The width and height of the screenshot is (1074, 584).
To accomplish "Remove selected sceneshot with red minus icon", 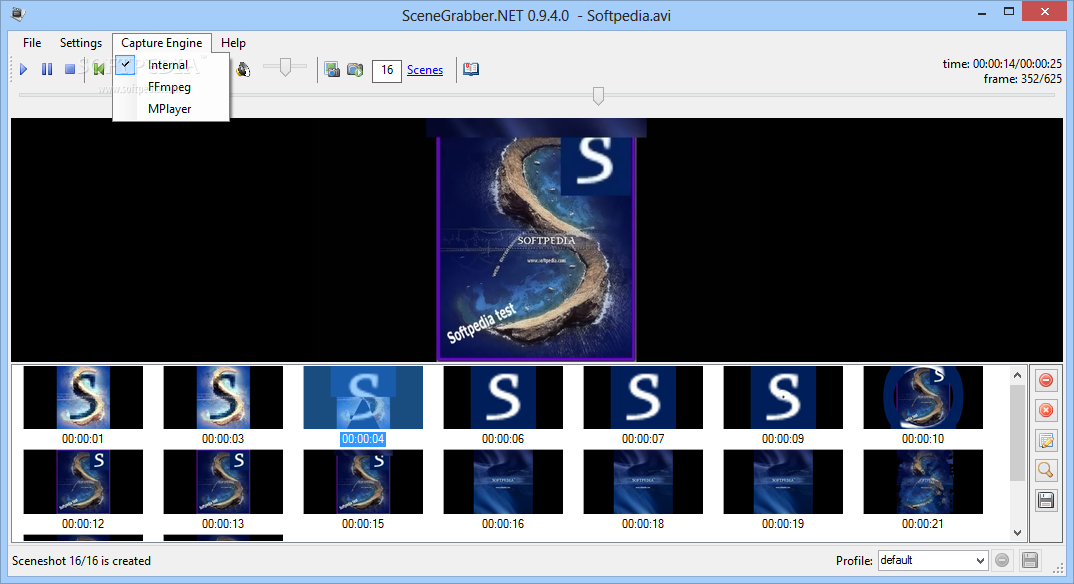I will 1046,380.
